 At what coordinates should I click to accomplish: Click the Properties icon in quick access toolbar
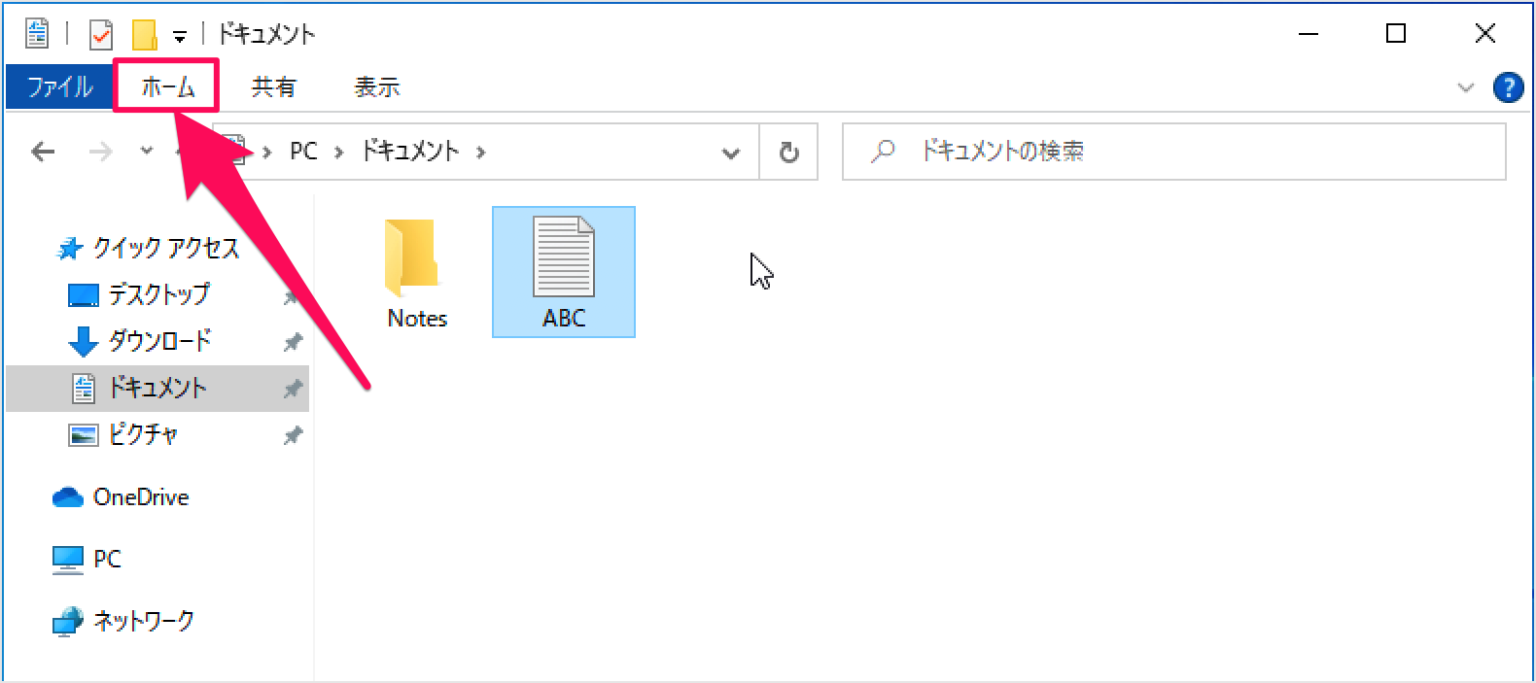(101, 35)
